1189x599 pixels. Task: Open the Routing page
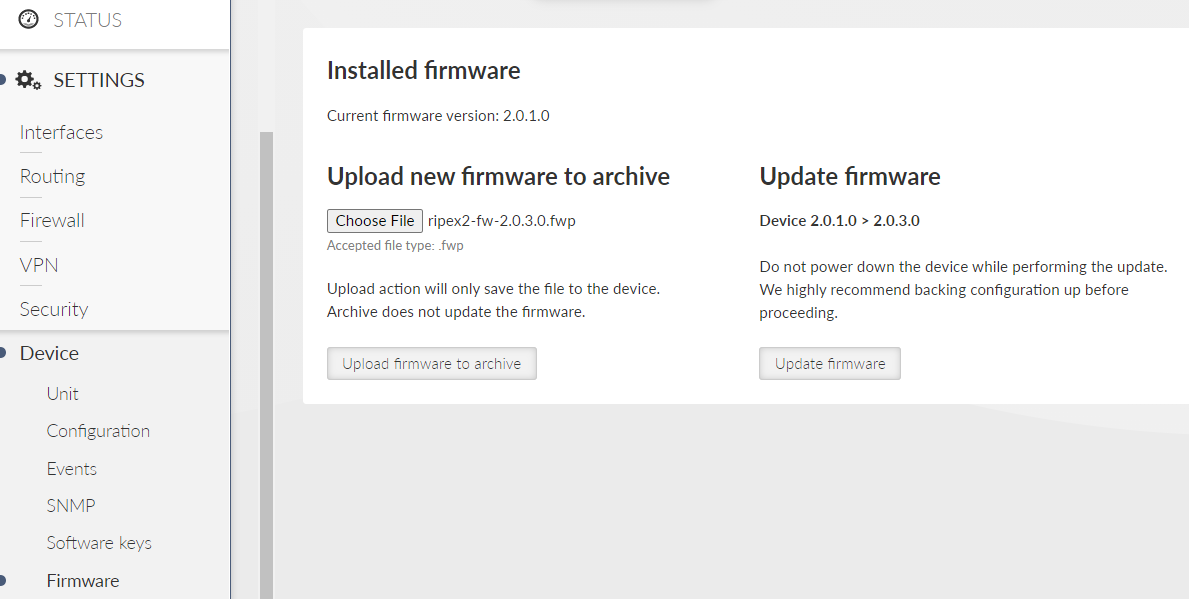[52, 176]
